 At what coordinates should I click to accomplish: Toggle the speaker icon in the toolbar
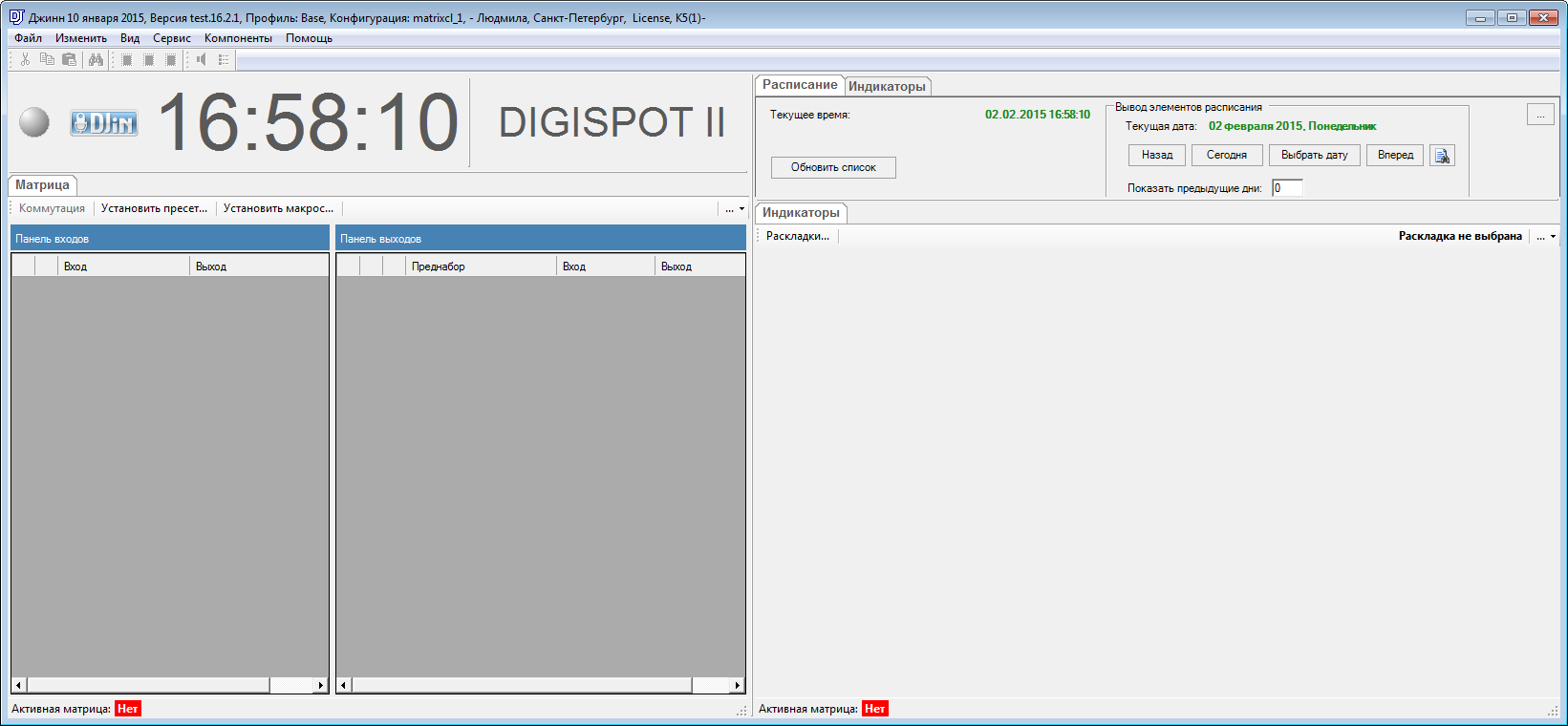pos(202,59)
